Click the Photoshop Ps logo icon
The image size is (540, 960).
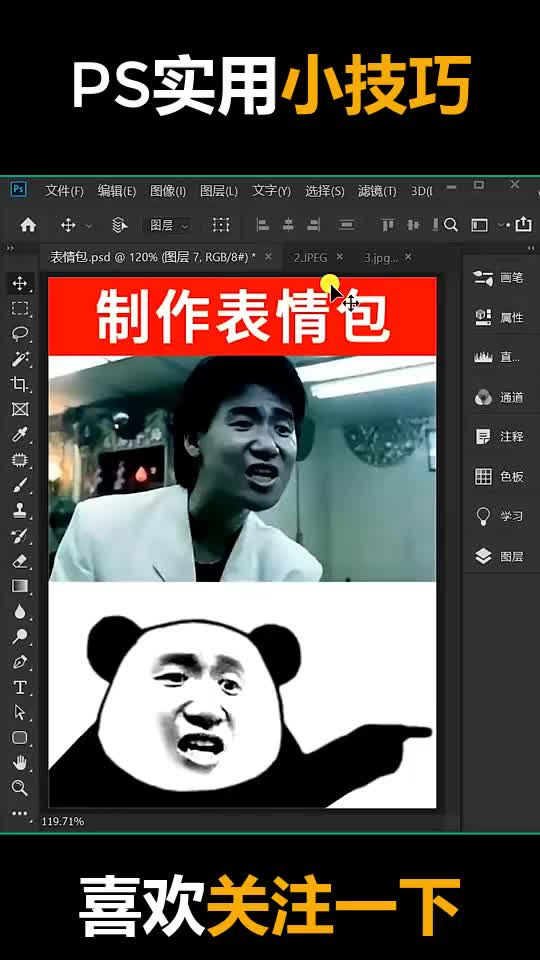tap(19, 189)
